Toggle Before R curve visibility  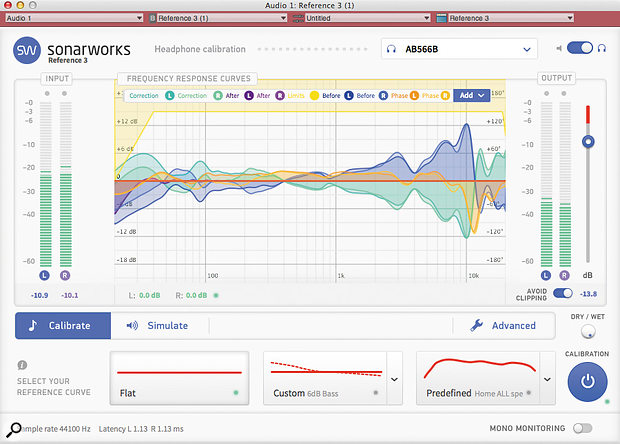383,96
